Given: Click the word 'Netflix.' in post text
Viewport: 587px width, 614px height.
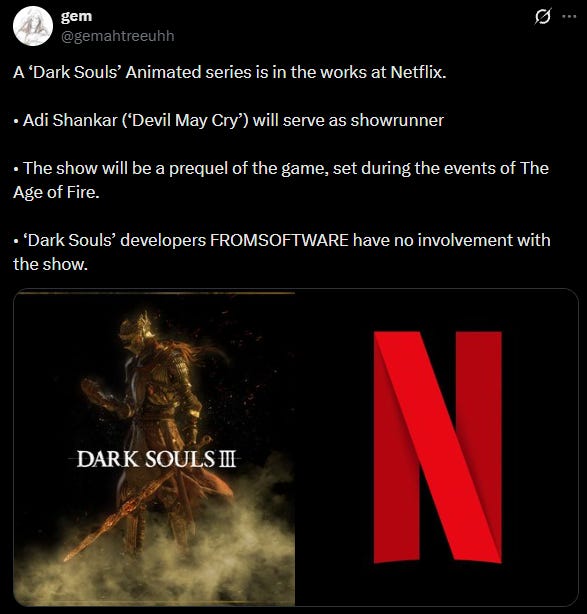Looking at the screenshot, I should click(418, 72).
